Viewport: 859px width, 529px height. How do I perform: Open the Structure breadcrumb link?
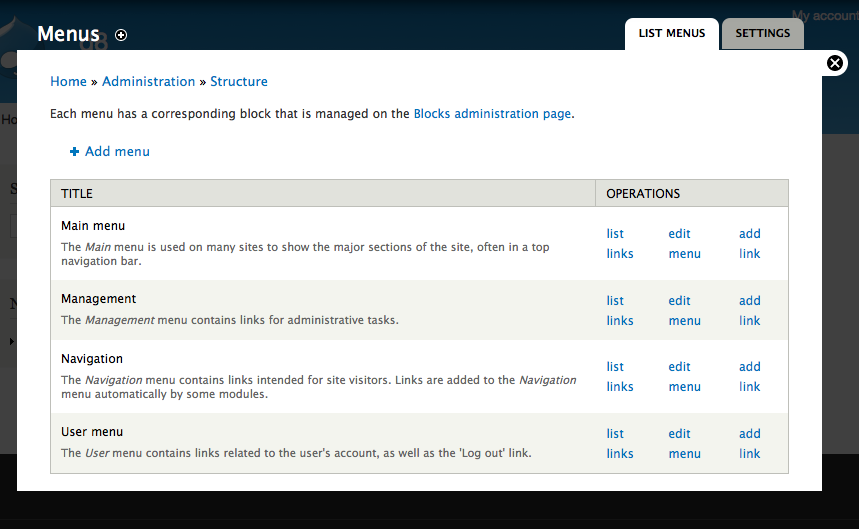[x=239, y=82]
